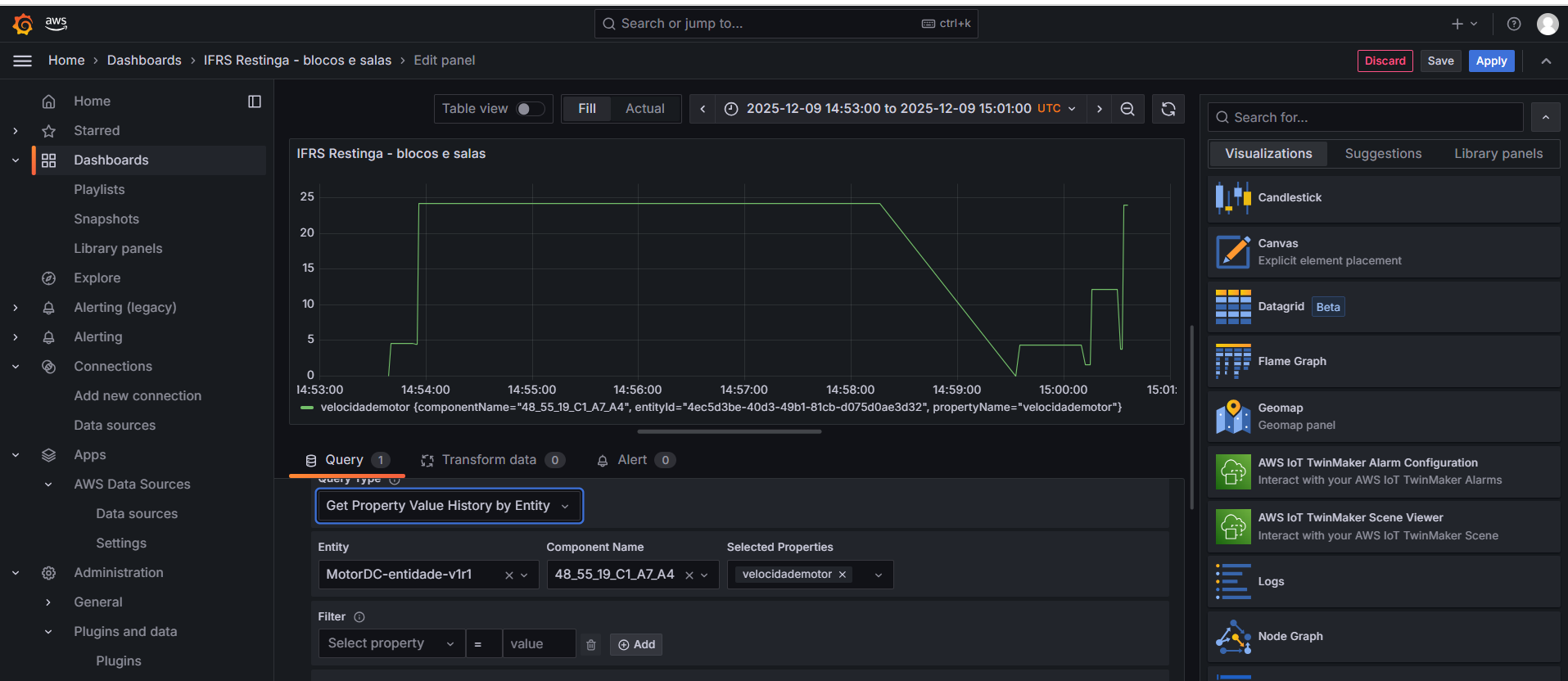Click the refresh dashboard icon
This screenshot has width=1568, height=681.
[1168, 109]
